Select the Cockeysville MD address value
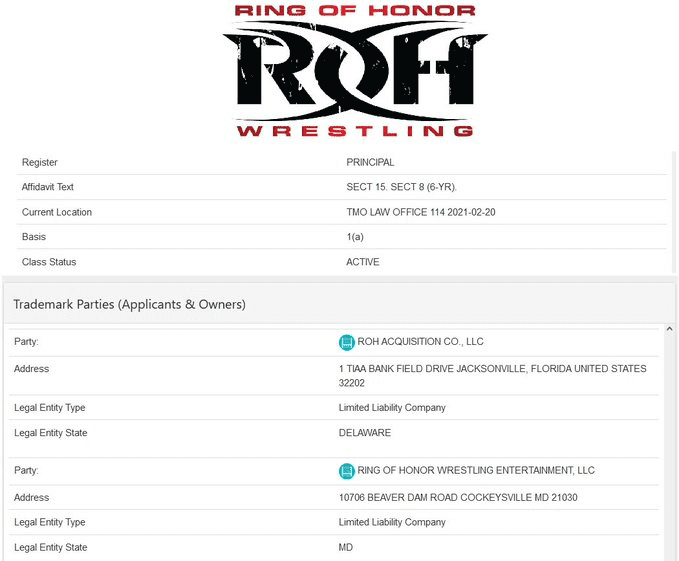The image size is (679, 561). pyautogui.click(x=458, y=497)
